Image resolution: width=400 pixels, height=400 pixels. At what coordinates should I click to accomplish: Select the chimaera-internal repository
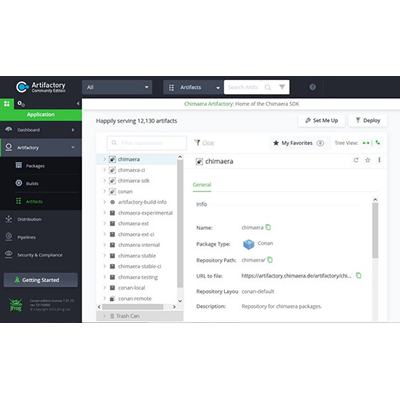point(139,245)
